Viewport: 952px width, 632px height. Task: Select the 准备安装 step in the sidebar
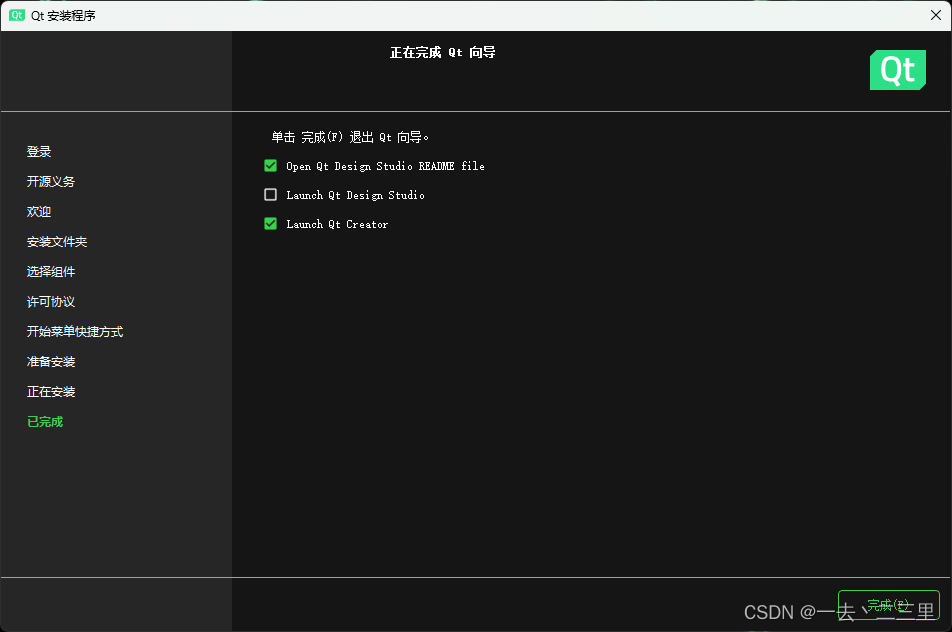coord(51,362)
